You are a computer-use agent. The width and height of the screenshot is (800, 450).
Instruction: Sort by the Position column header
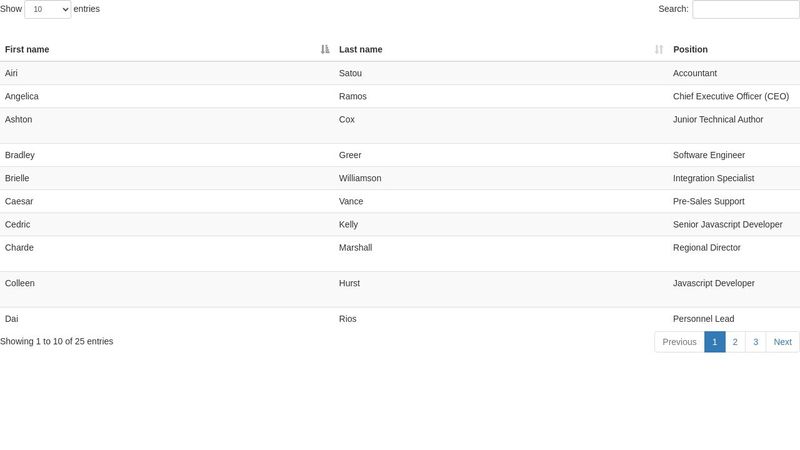pos(690,49)
